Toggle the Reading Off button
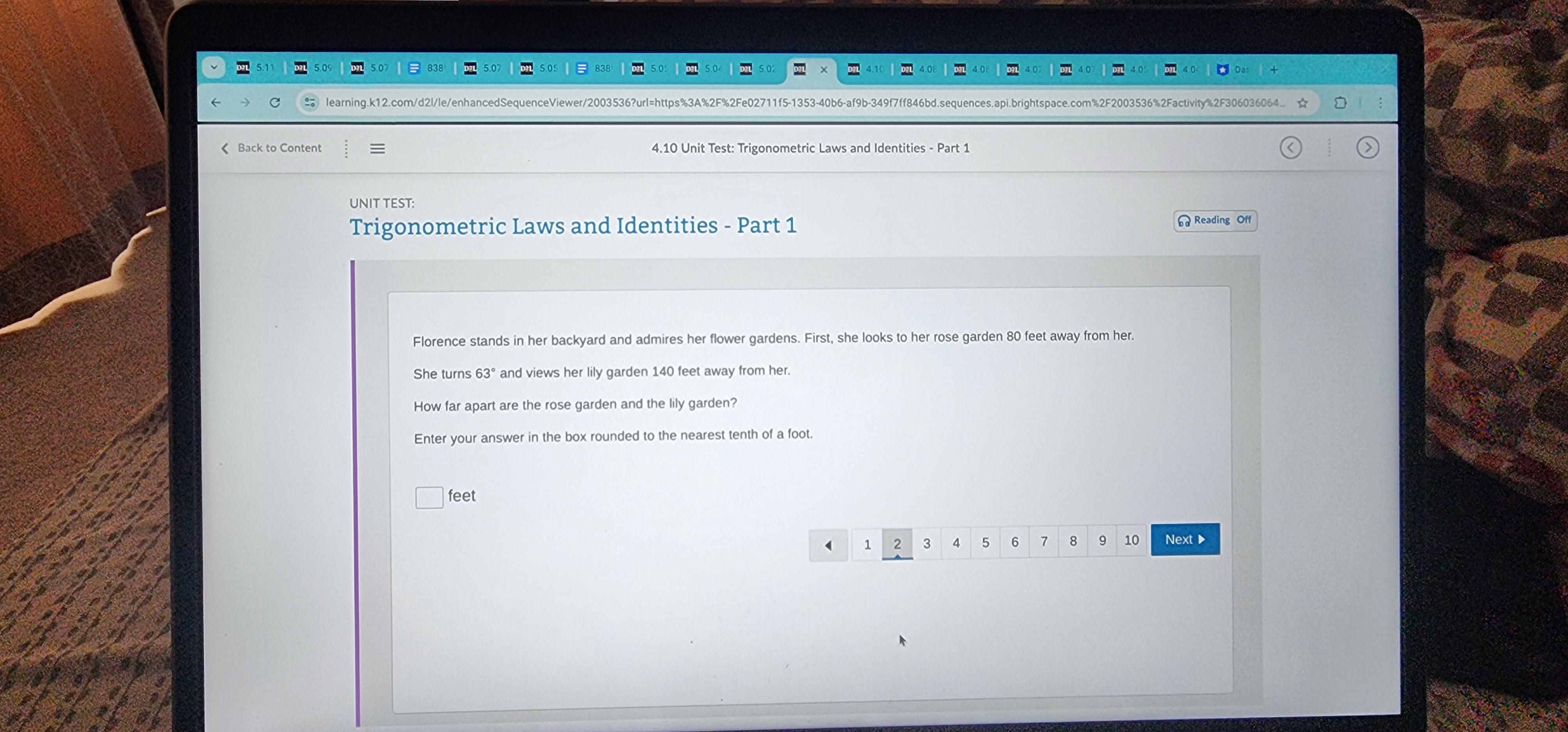The width and height of the screenshot is (1568, 732). pos(1215,220)
